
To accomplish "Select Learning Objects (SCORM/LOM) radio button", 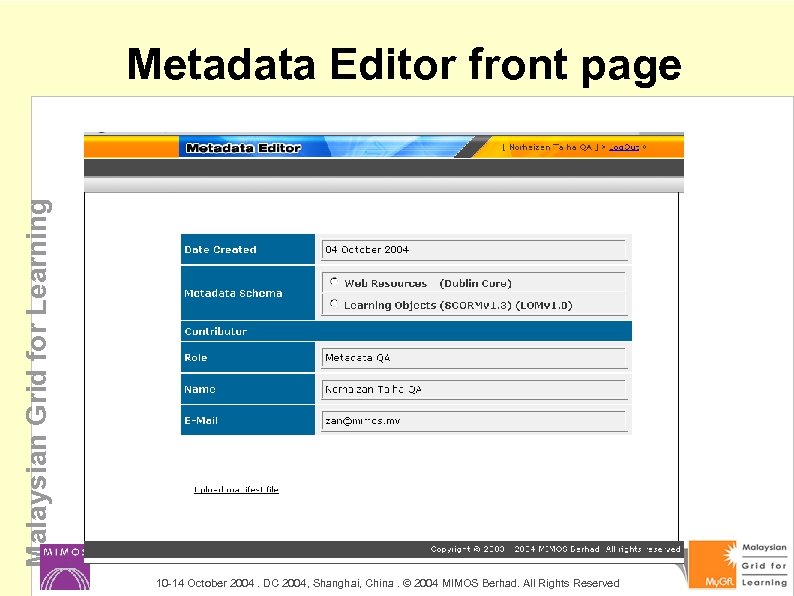I will (333, 303).
